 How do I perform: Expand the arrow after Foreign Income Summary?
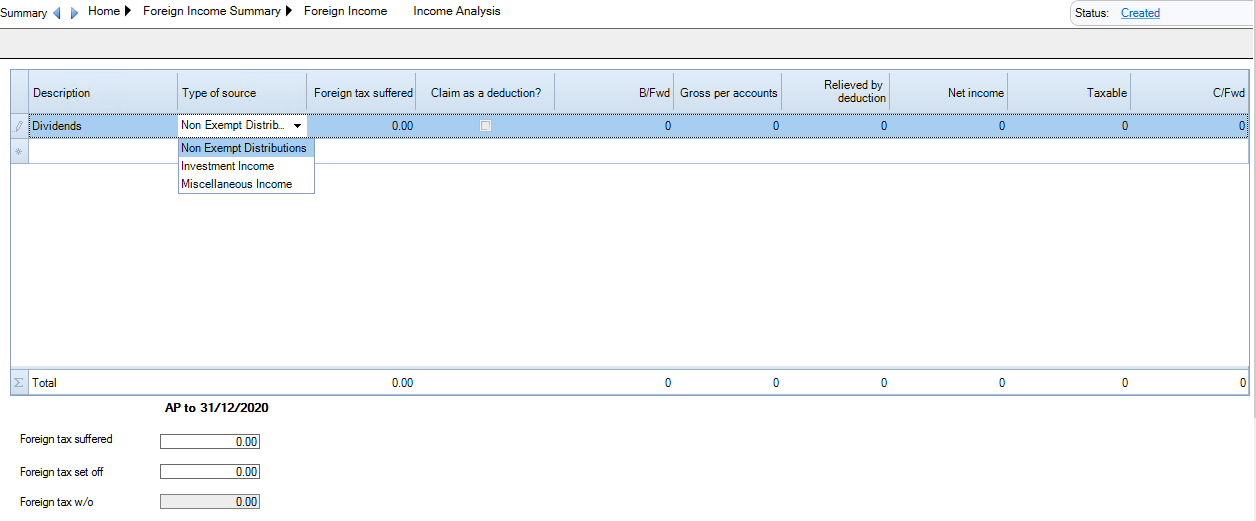(x=289, y=12)
